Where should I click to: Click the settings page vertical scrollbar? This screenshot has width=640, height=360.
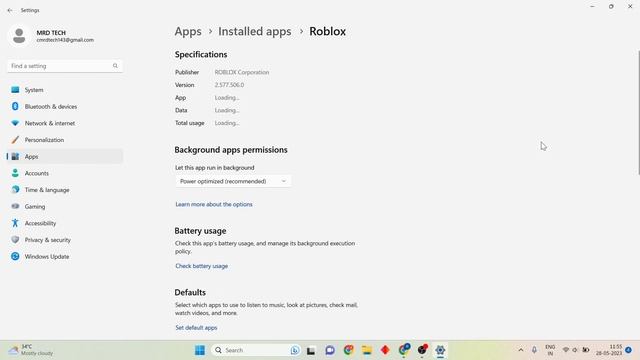(638, 113)
